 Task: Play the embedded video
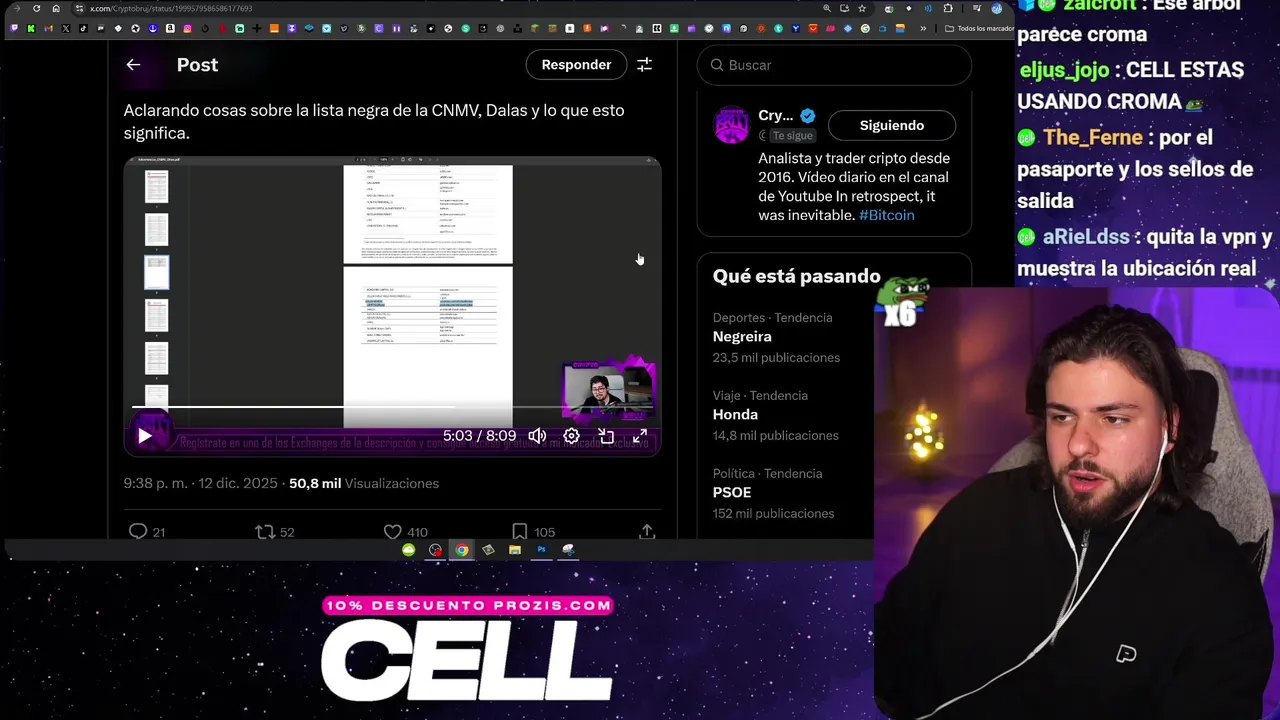(145, 436)
